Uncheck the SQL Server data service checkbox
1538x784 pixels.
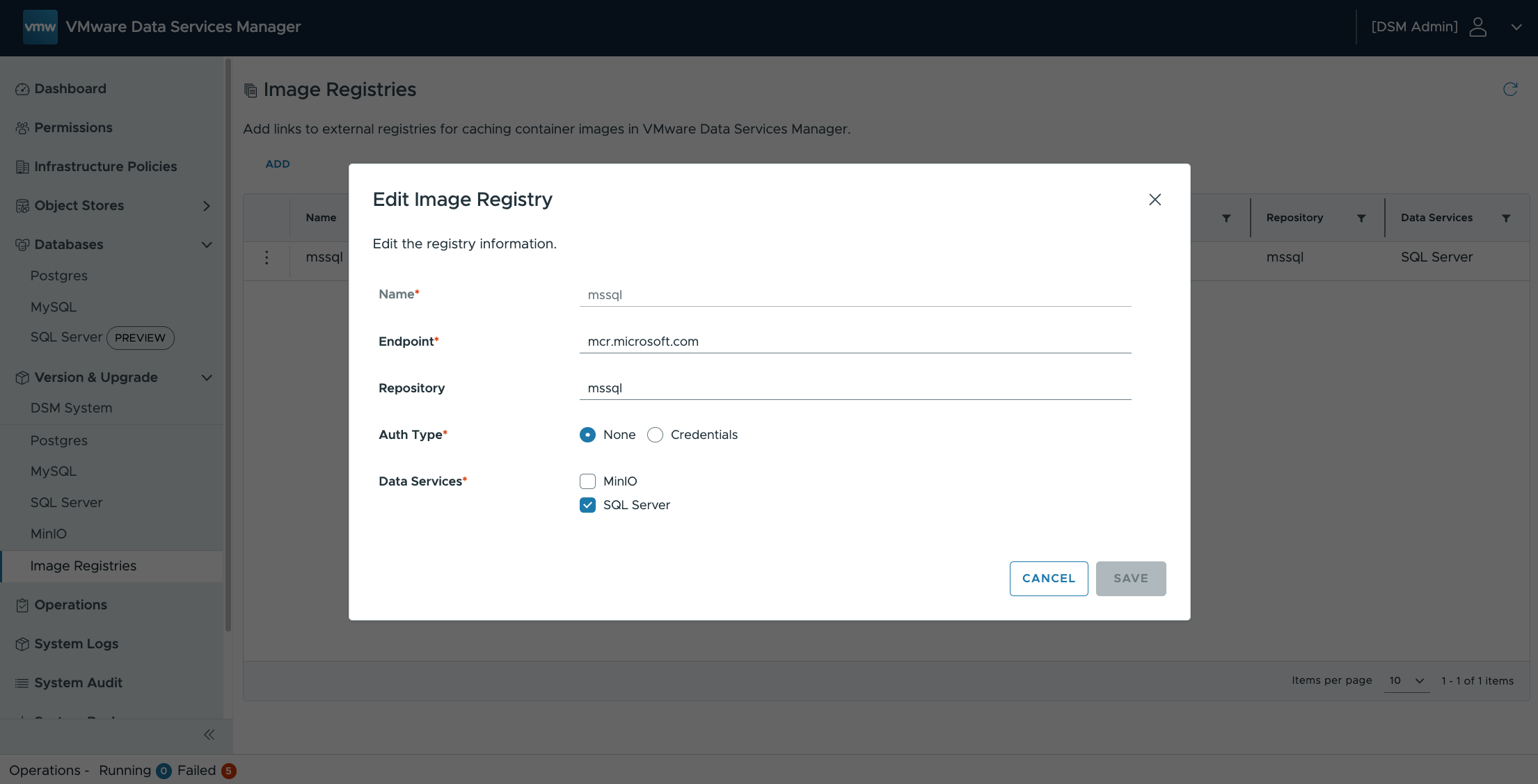click(587, 505)
